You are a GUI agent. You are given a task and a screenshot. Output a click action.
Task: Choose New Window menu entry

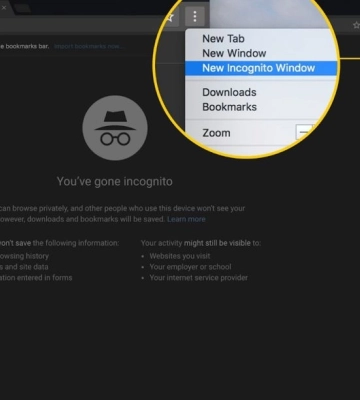[234, 53]
